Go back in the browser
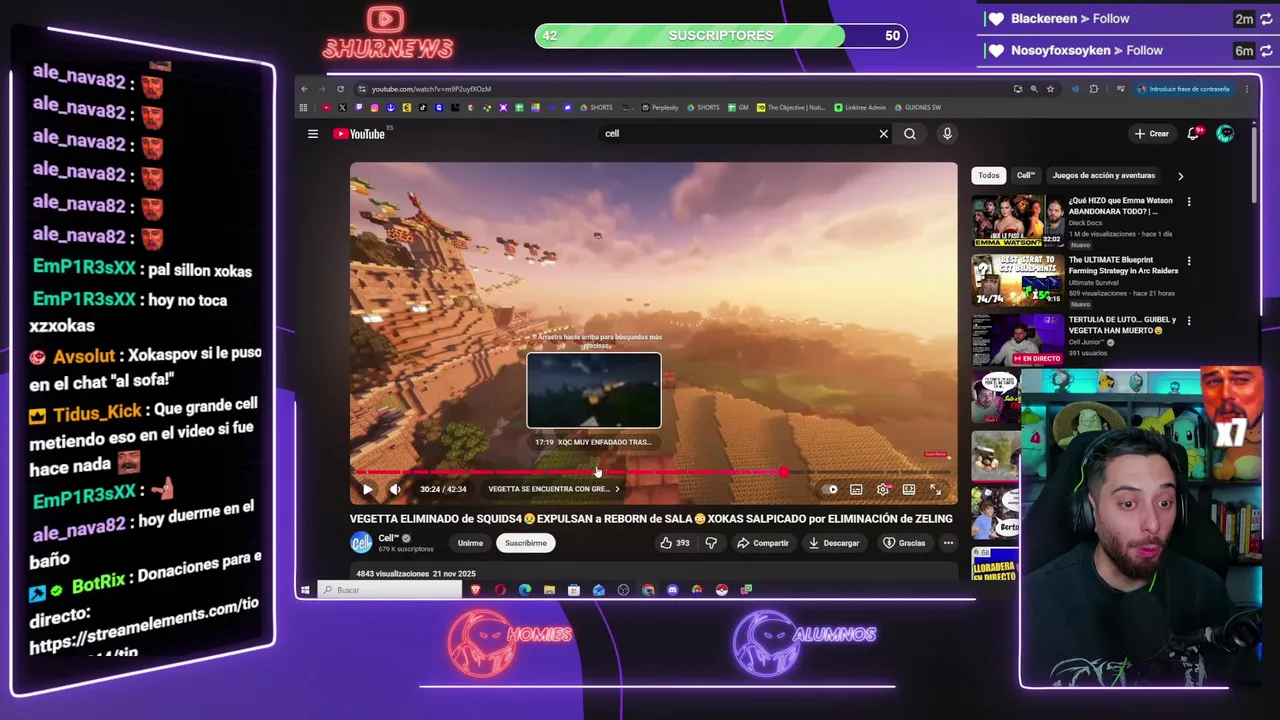 click(305, 89)
